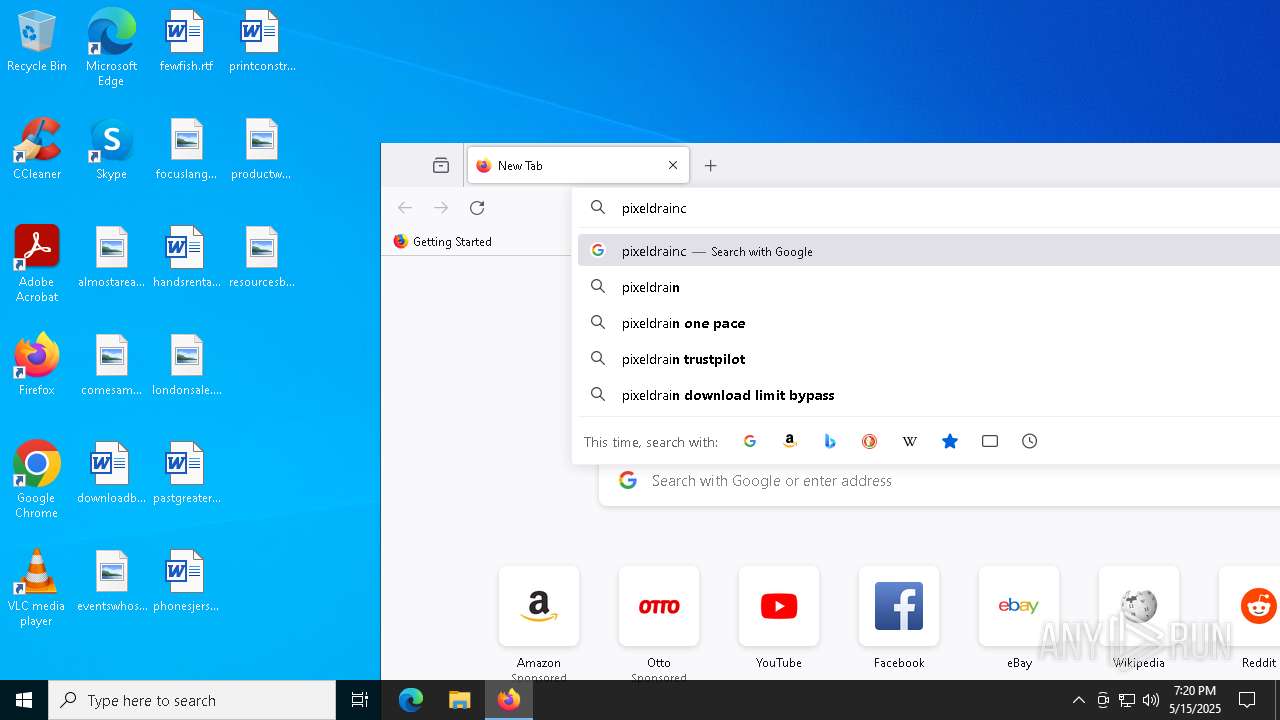This screenshot has width=1280, height=720.
Task: Choose 'pixeldrain one pace' suggestion
Action: click(929, 323)
